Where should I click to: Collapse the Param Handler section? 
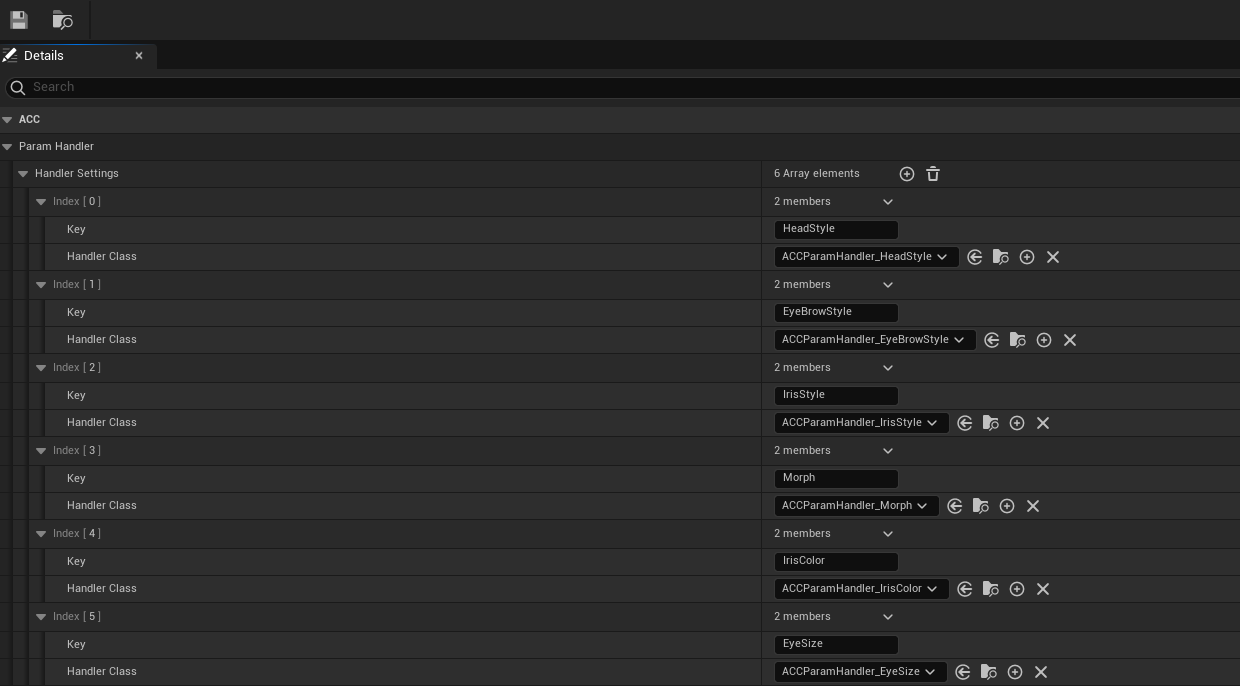tap(8, 146)
